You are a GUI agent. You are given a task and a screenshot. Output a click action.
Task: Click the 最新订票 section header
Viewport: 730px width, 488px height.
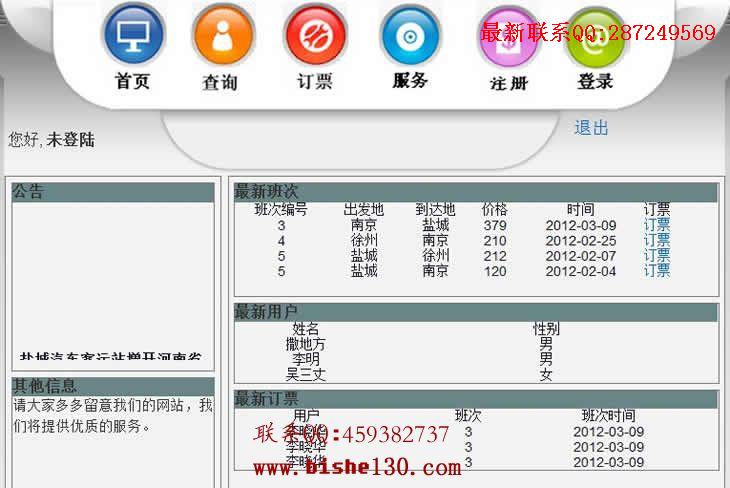[x=476, y=399]
